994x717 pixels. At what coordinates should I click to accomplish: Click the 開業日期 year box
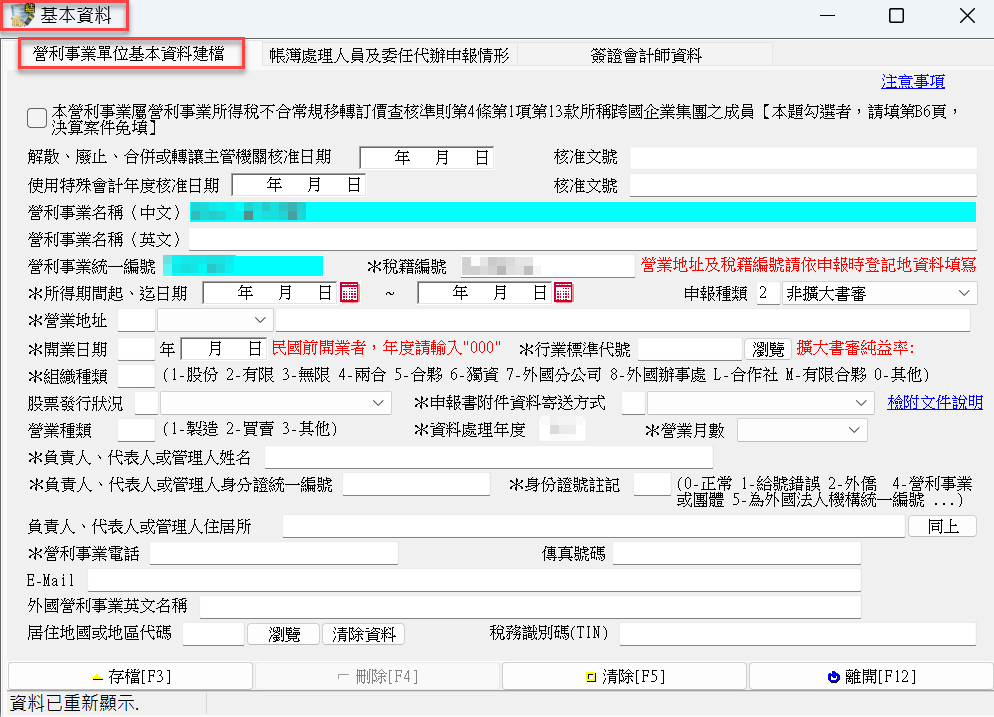136,349
